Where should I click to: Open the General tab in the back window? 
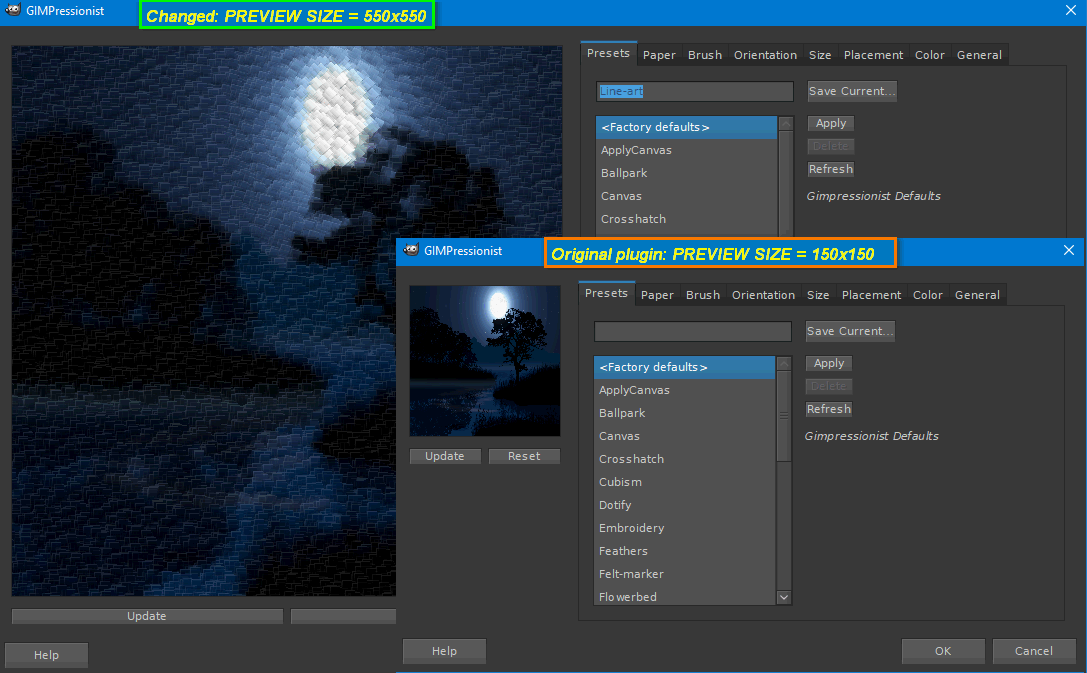click(x=979, y=55)
